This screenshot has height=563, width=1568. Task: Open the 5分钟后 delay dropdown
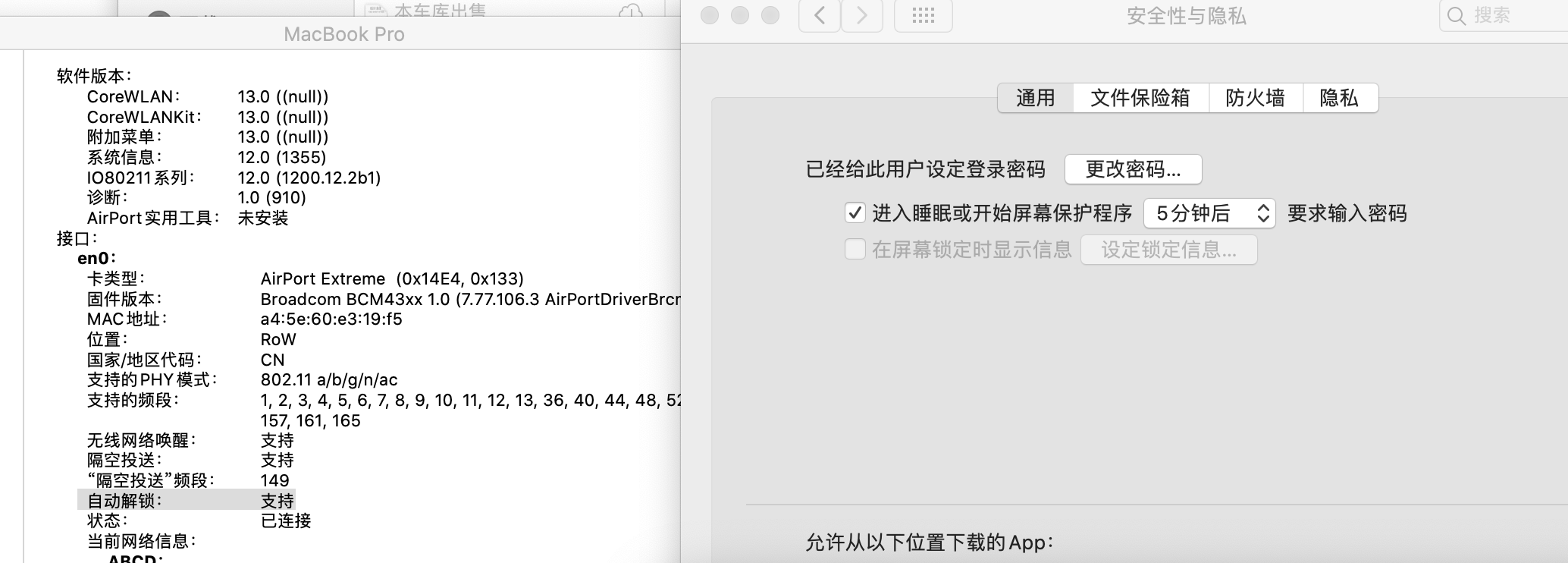[x=1209, y=213]
